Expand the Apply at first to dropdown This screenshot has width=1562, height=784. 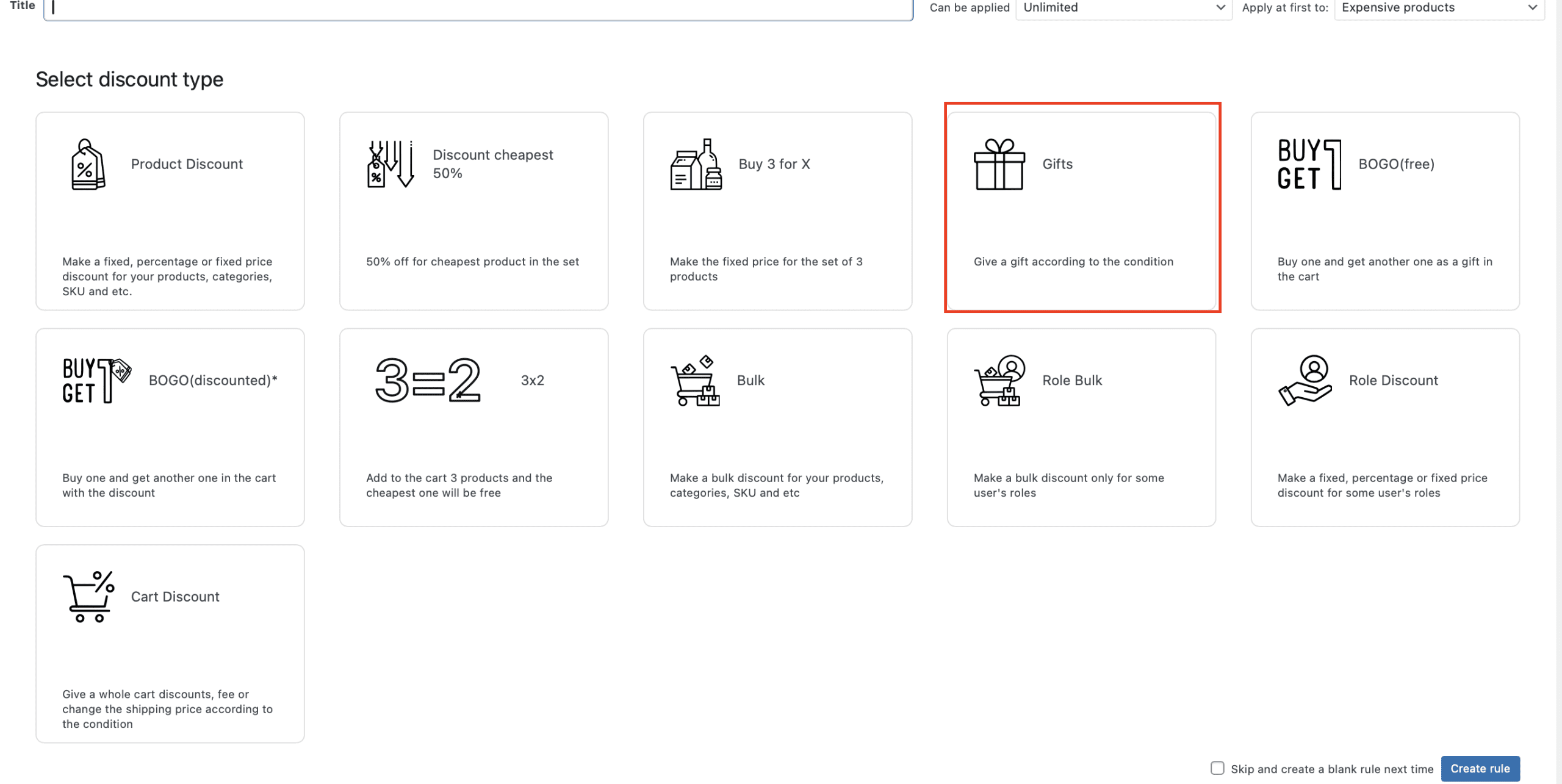point(1439,8)
